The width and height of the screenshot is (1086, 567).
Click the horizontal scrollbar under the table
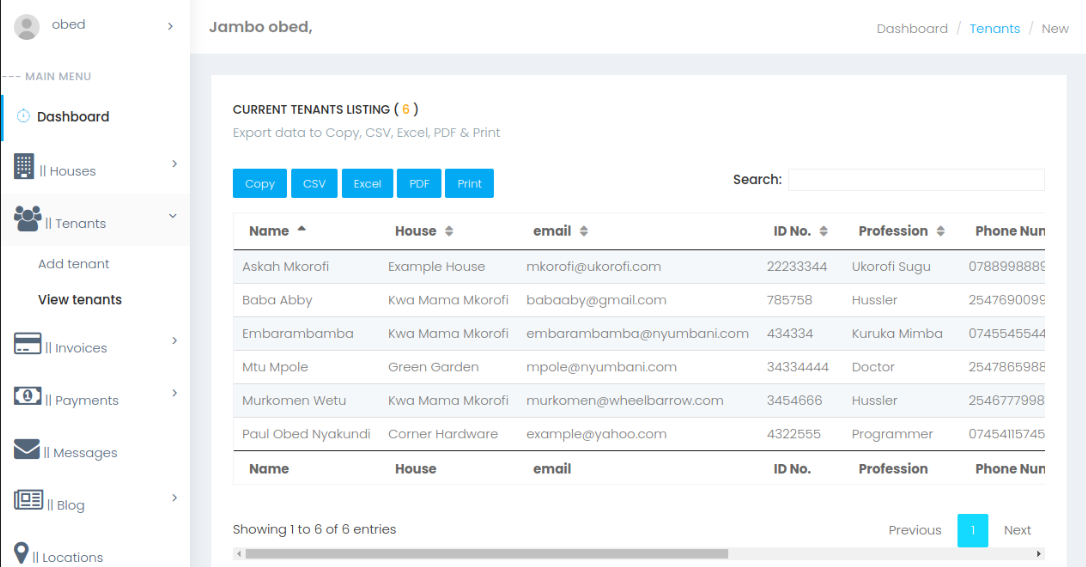point(486,553)
